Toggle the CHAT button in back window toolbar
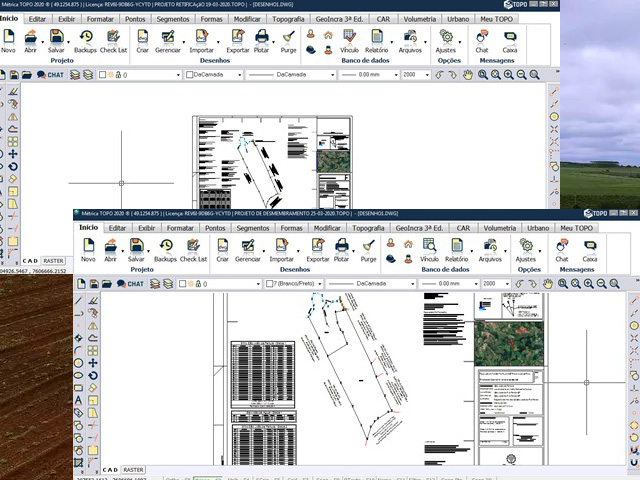Viewport: 640px width, 480px height. tap(51, 75)
